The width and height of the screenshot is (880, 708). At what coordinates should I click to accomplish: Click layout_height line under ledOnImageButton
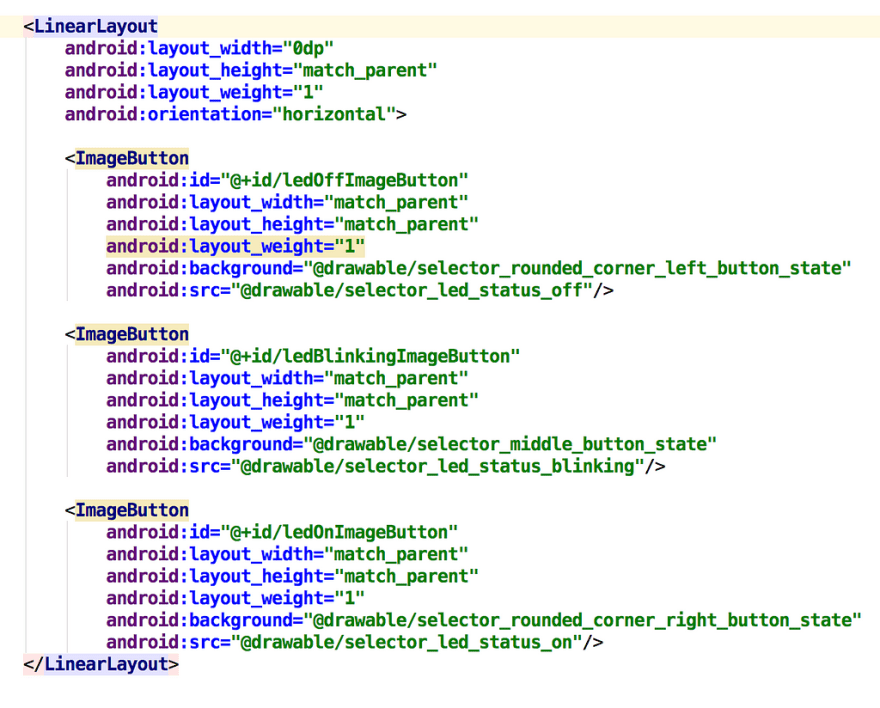(292, 576)
